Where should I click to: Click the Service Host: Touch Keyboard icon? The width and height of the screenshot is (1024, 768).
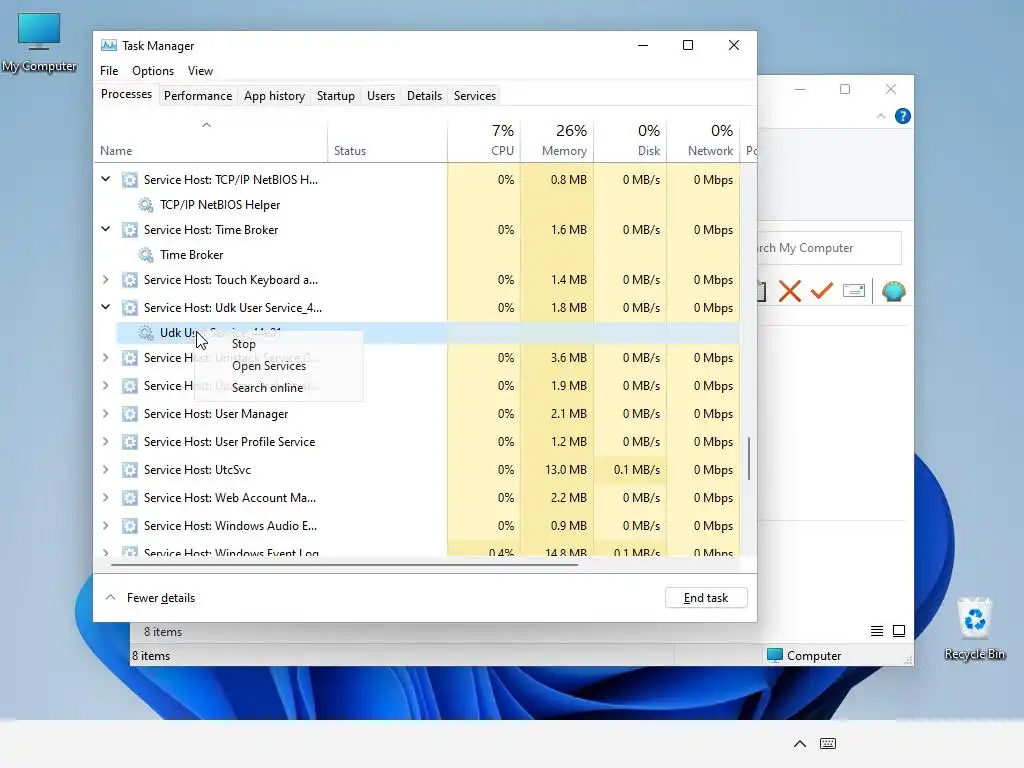click(130, 280)
